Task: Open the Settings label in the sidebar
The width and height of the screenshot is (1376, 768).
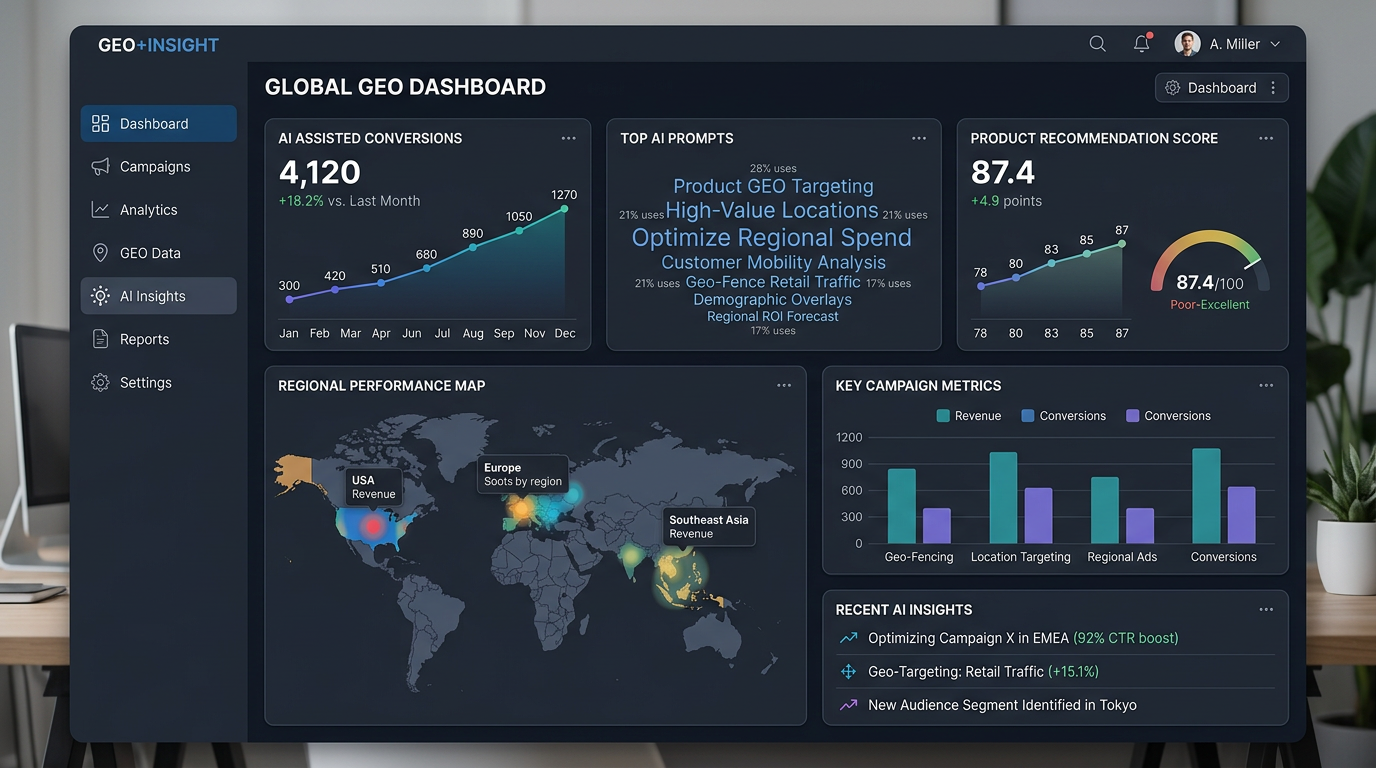Action: [146, 382]
